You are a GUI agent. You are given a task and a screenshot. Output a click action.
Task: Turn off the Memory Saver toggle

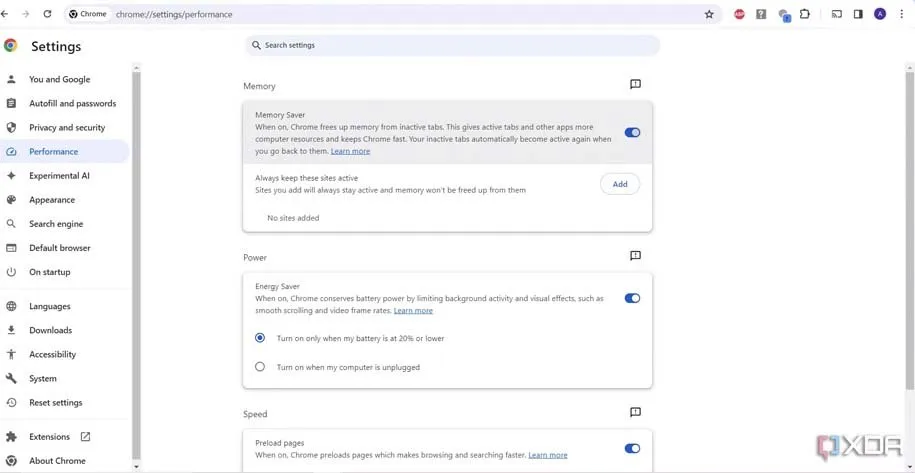[632, 132]
